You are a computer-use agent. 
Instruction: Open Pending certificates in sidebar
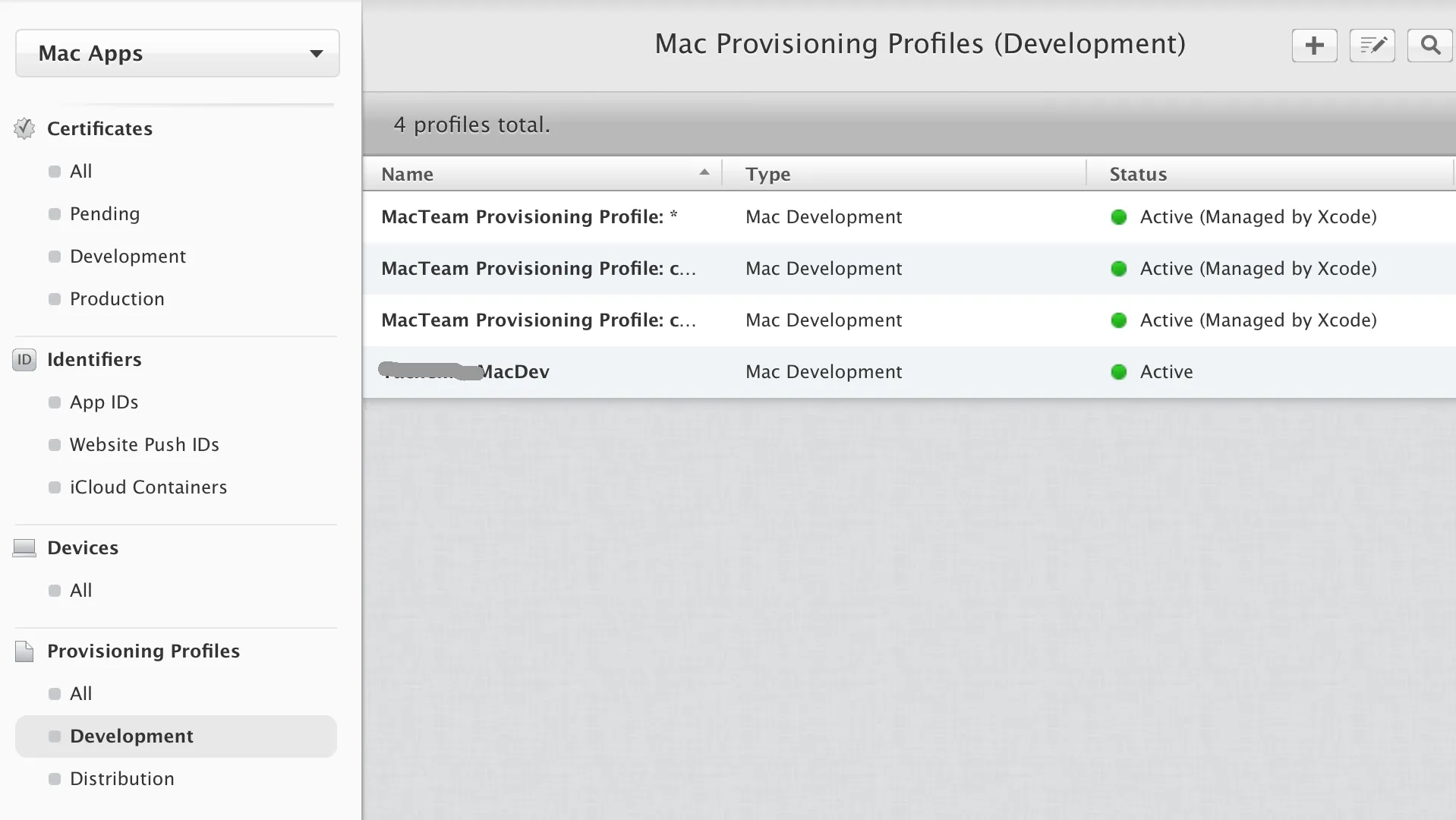coord(105,213)
